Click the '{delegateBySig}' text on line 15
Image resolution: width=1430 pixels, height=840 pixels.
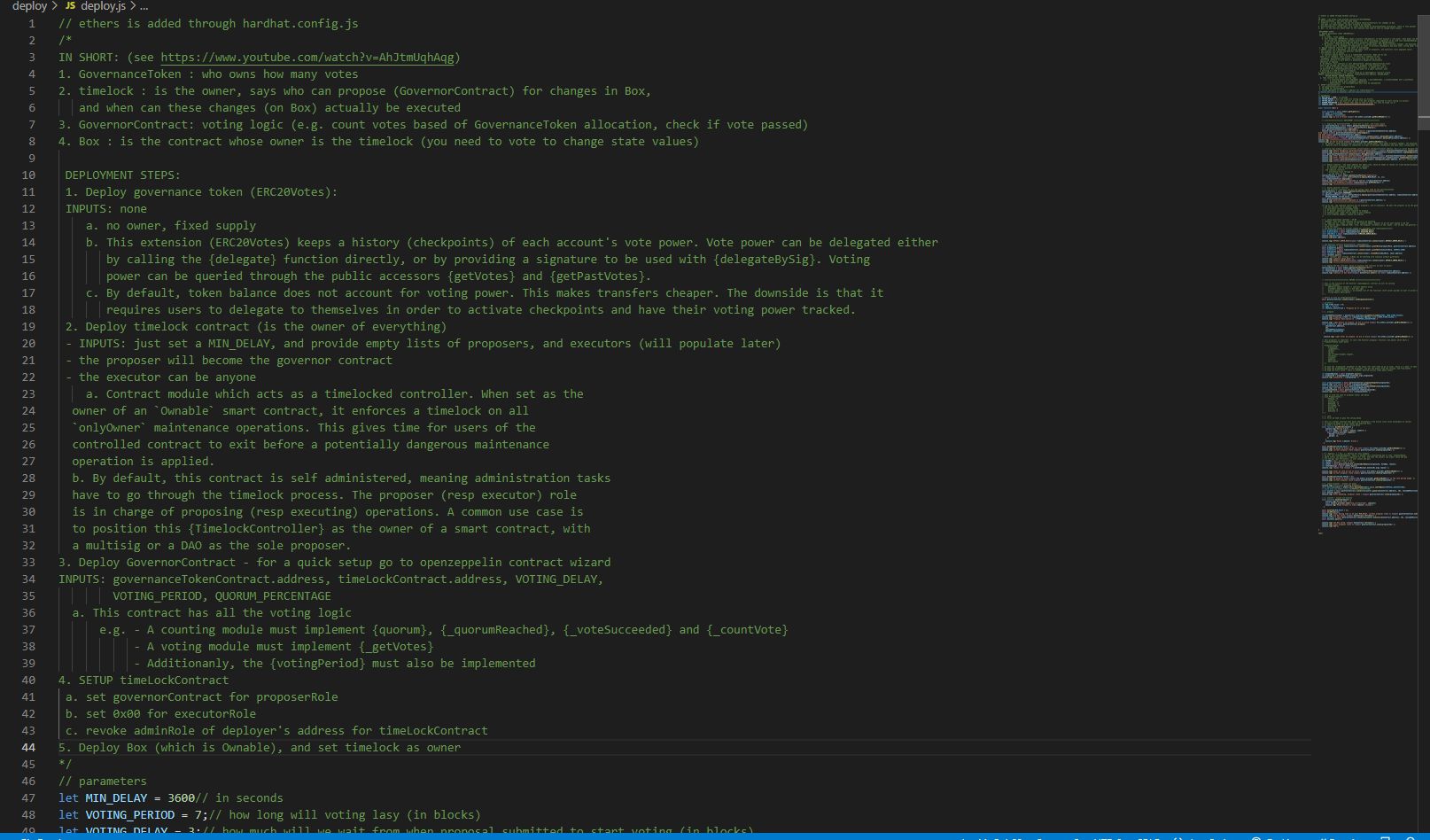tap(767, 259)
